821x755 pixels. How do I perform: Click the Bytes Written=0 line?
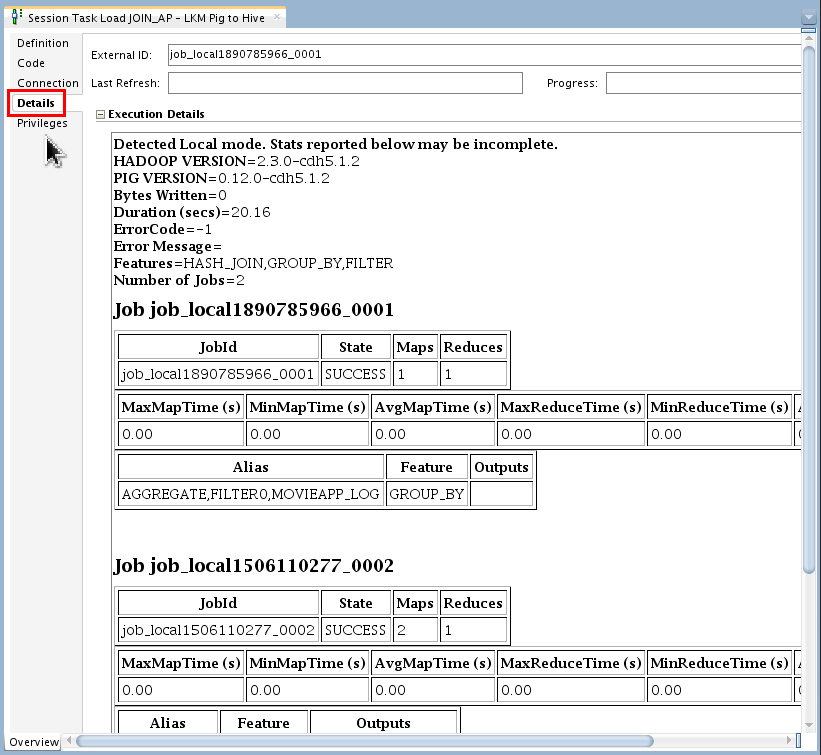click(x=170, y=195)
